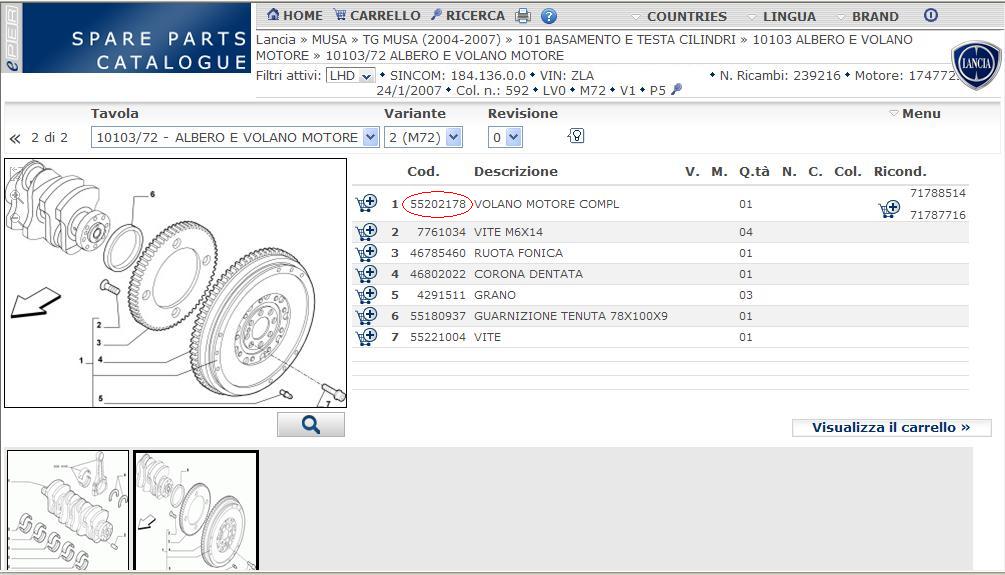Click the Visualizza il carrello link

(891, 428)
